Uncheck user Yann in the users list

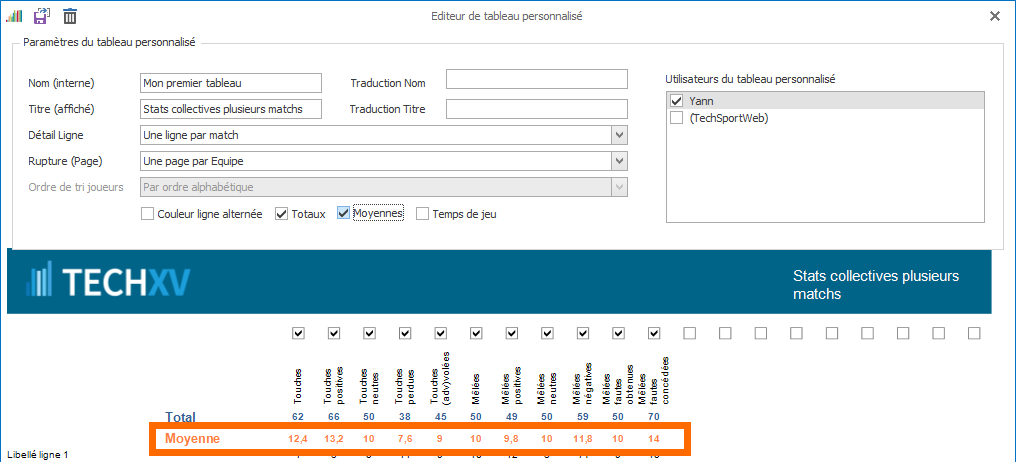(677, 101)
